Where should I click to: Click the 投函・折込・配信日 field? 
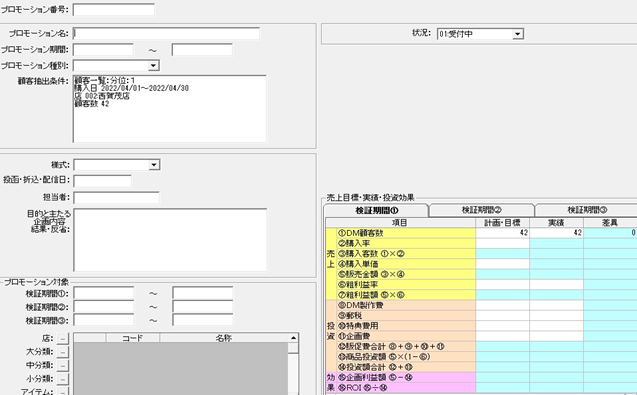(102, 181)
